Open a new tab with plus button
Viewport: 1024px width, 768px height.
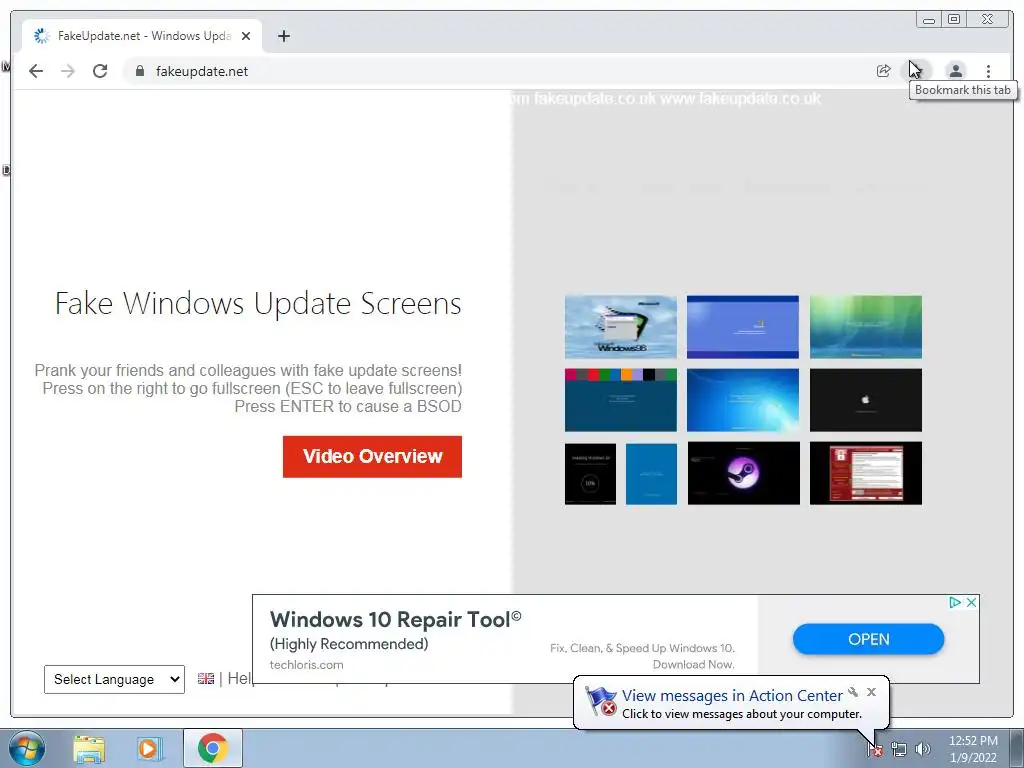283,36
